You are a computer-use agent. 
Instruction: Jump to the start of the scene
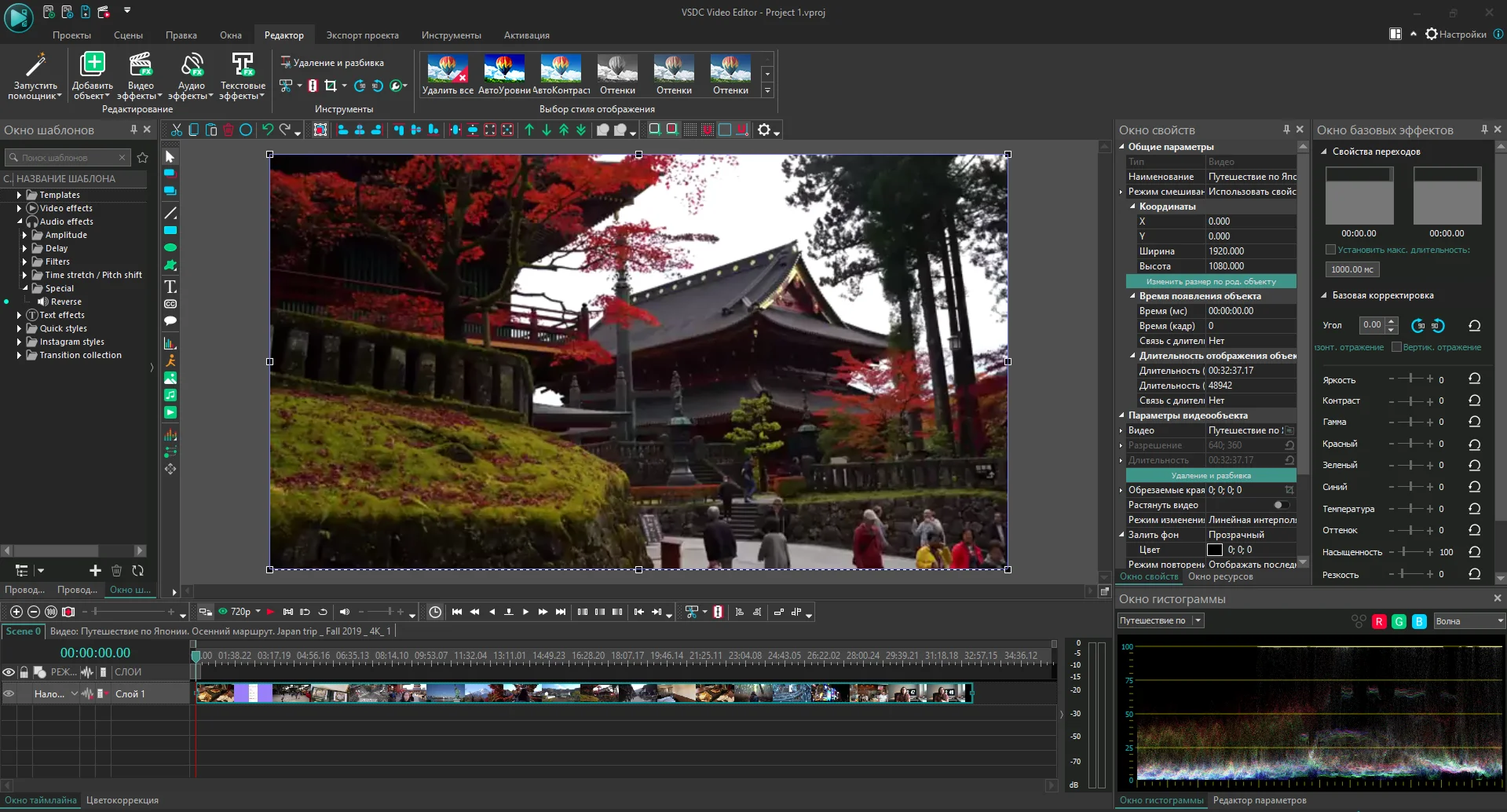(x=457, y=612)
